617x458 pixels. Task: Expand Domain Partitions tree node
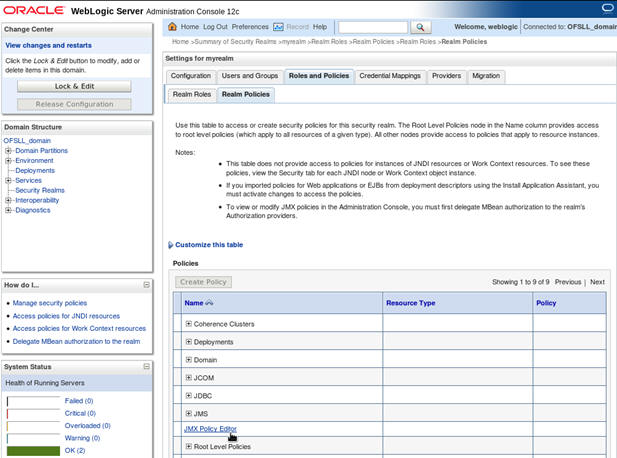click(8, 151)
